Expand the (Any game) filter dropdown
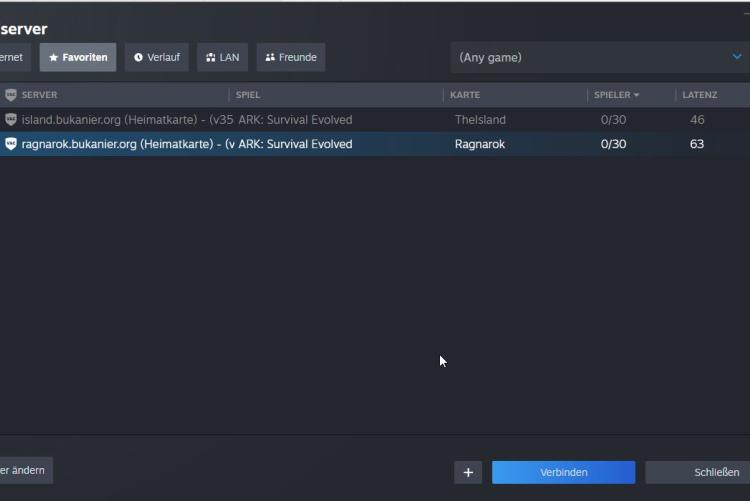 [x=600, y=57]
